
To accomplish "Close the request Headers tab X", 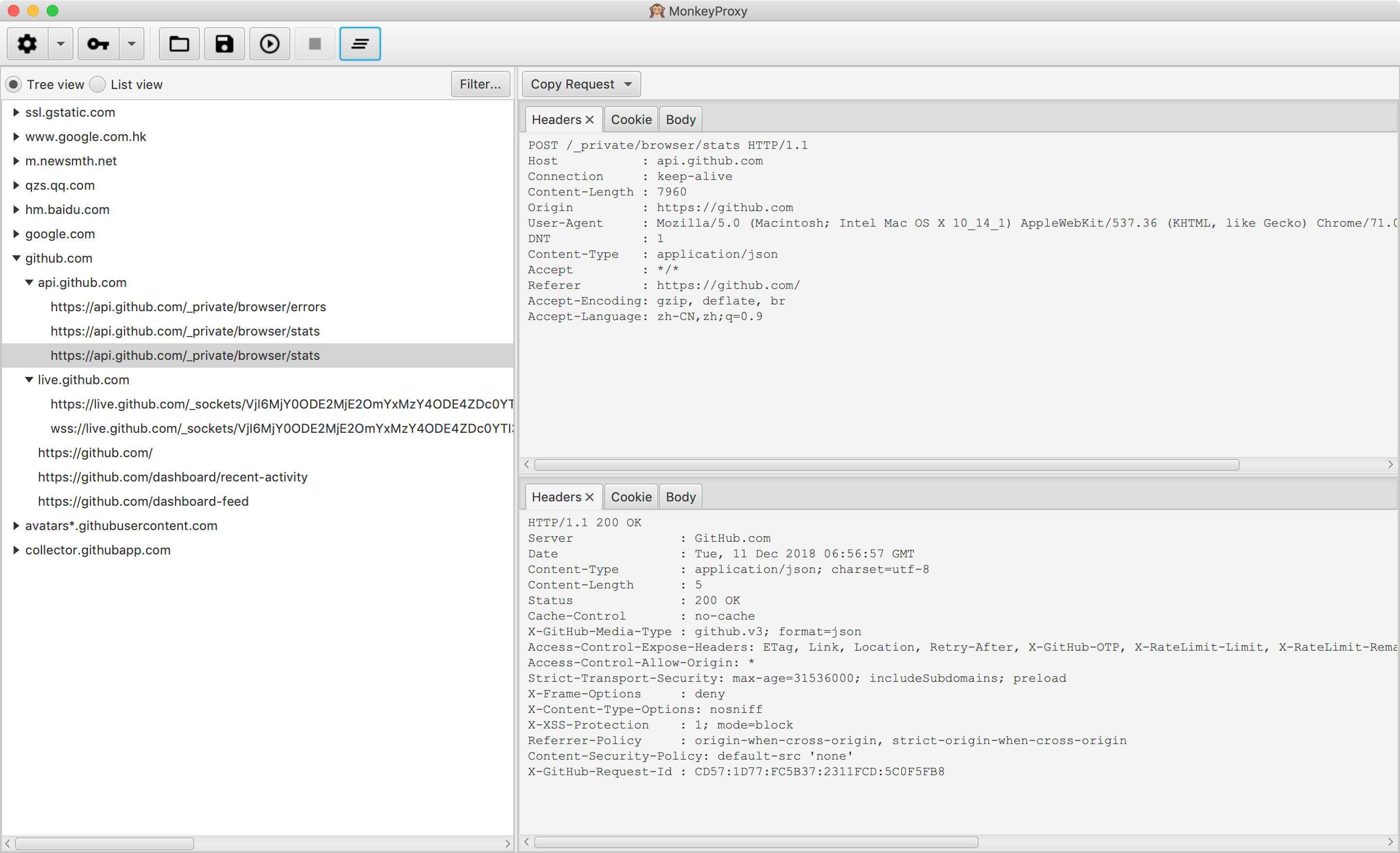I will pyautogui.click(x=590, y=119).
